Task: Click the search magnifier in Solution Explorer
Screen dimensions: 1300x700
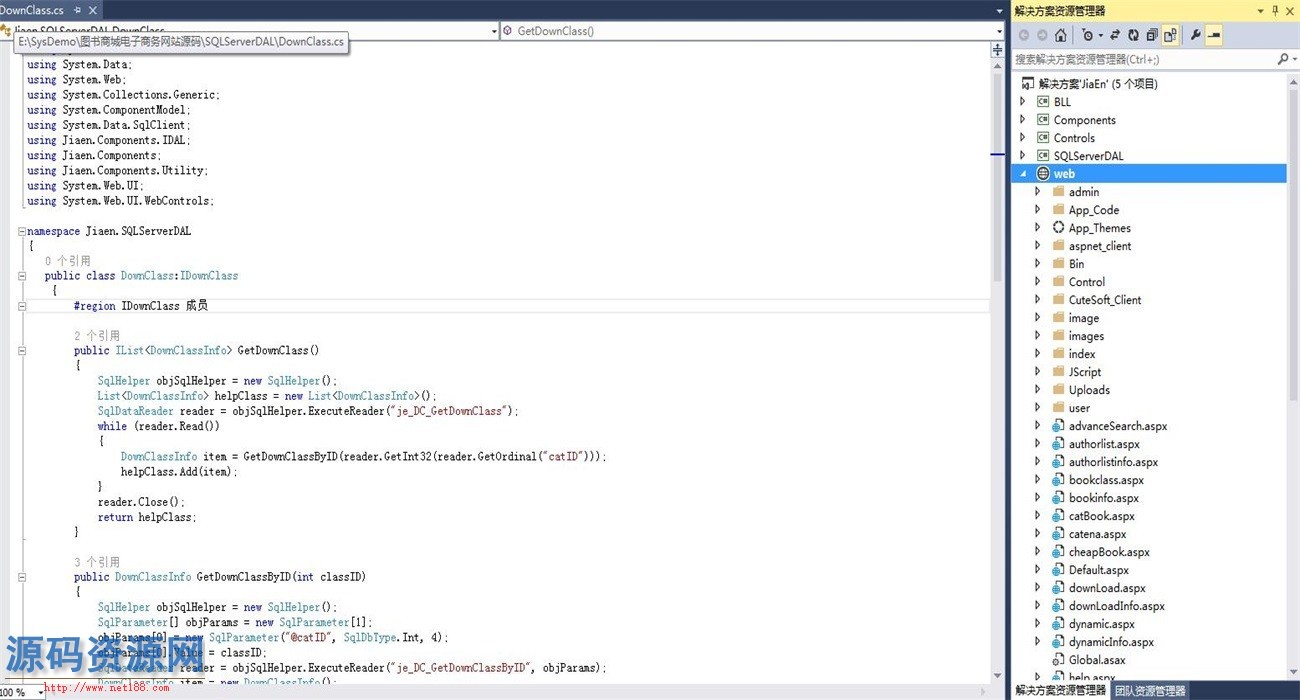Action: point(1284,59)
